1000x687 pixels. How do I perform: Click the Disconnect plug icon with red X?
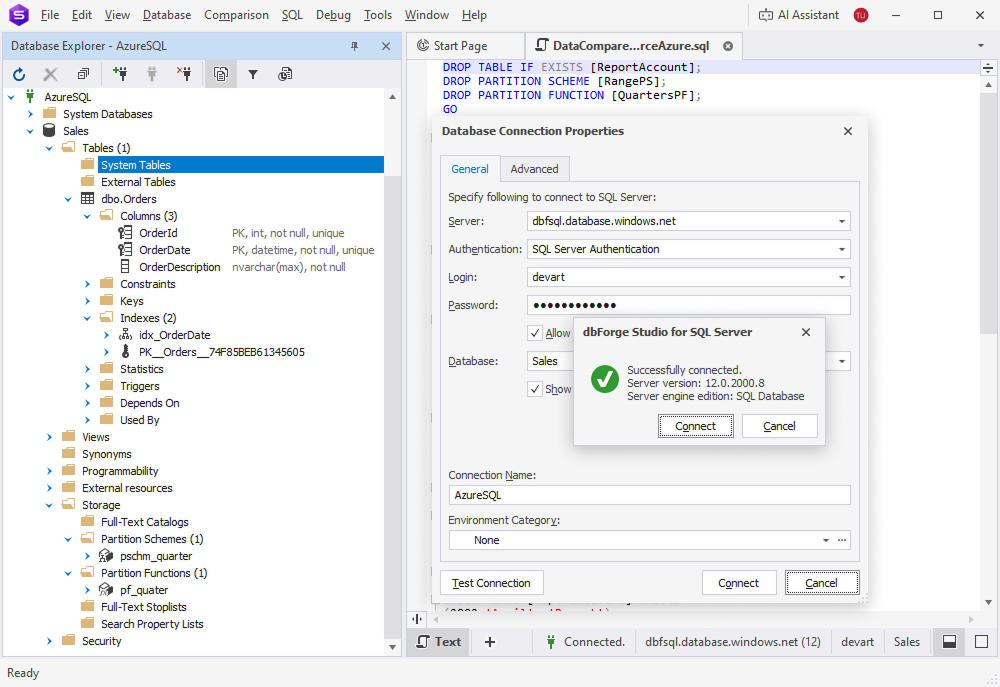coord(184,74)
